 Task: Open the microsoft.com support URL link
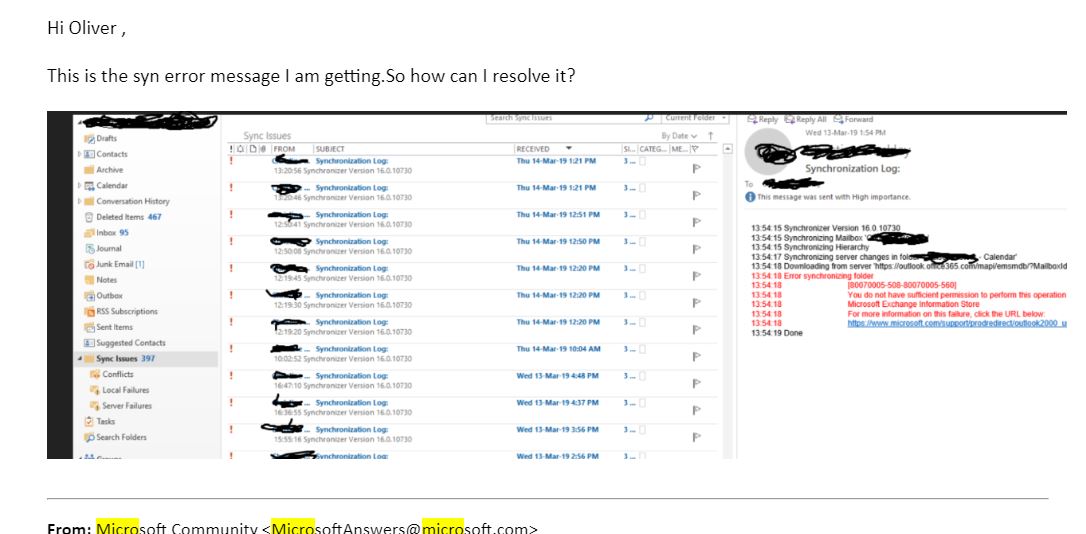pos(957,323)
